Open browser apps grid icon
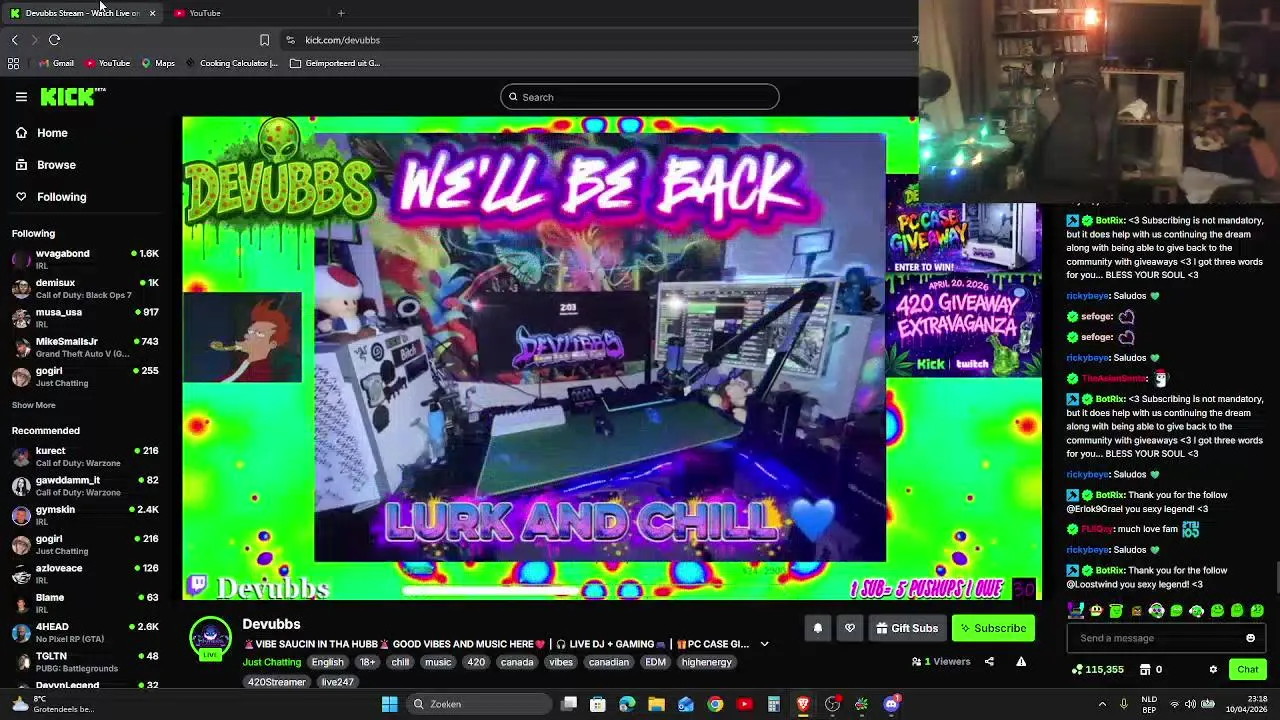The width and height of the screenshot is (1280, 720). pyautogui.click(x=13, y=63)
